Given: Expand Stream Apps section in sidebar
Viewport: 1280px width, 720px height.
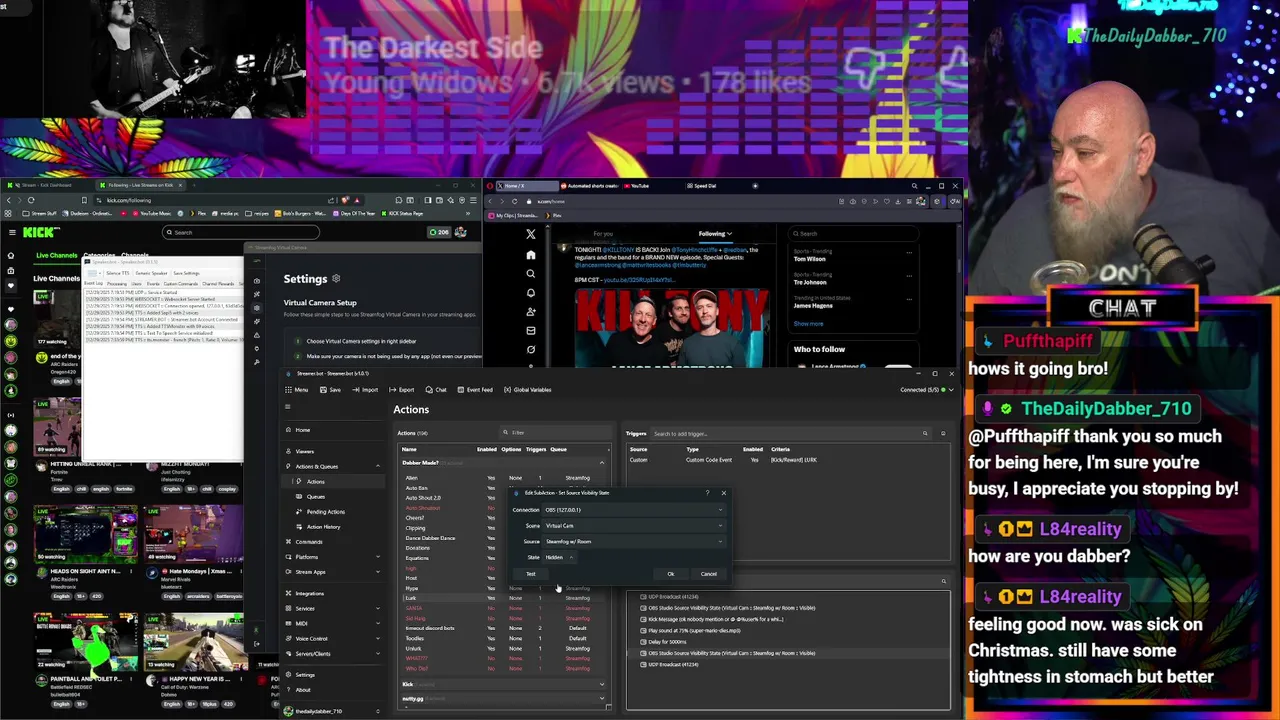Looking at the screenshot, I should 332,572.
